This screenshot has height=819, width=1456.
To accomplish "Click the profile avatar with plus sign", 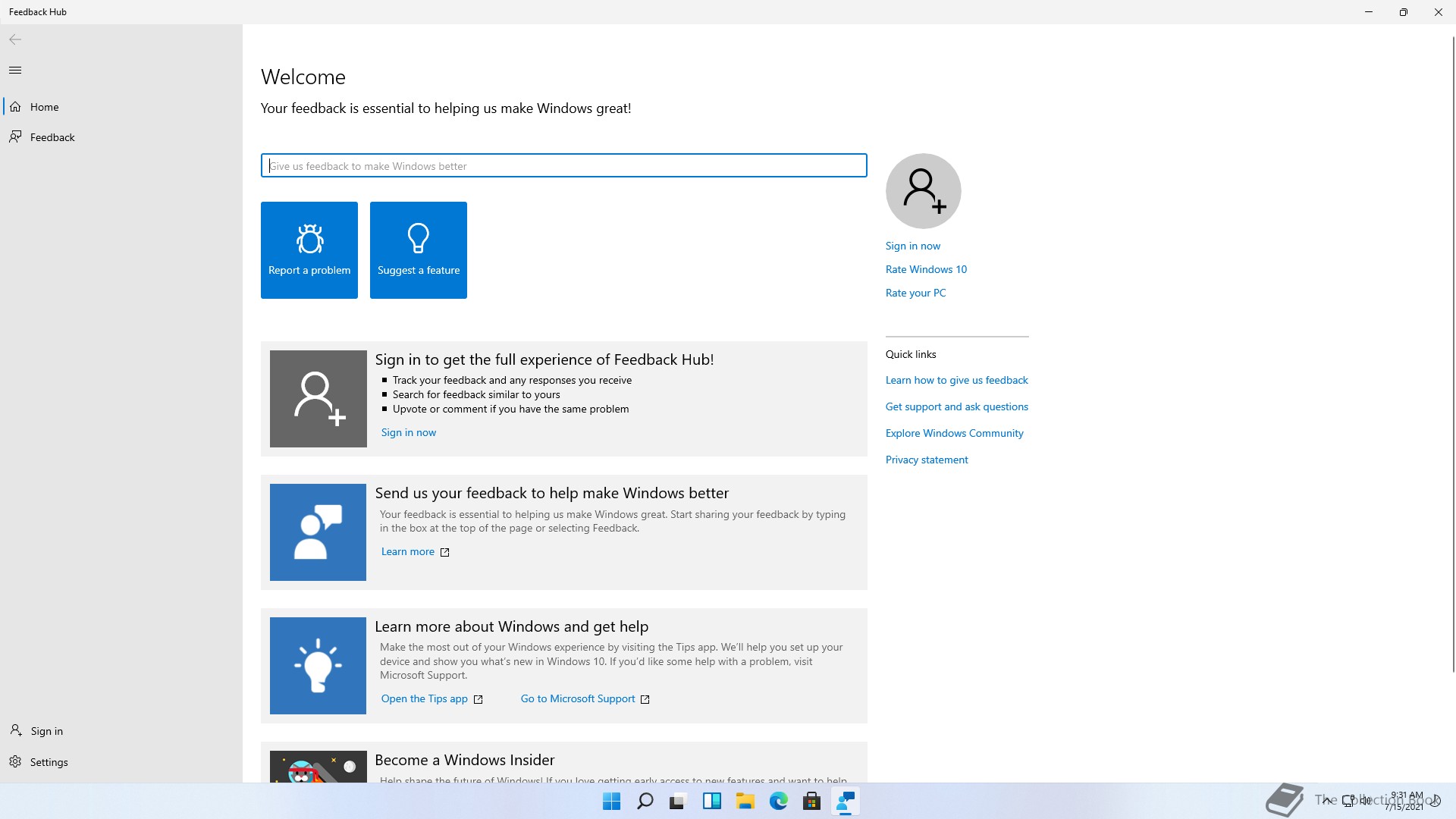I will tap(923, 191).
